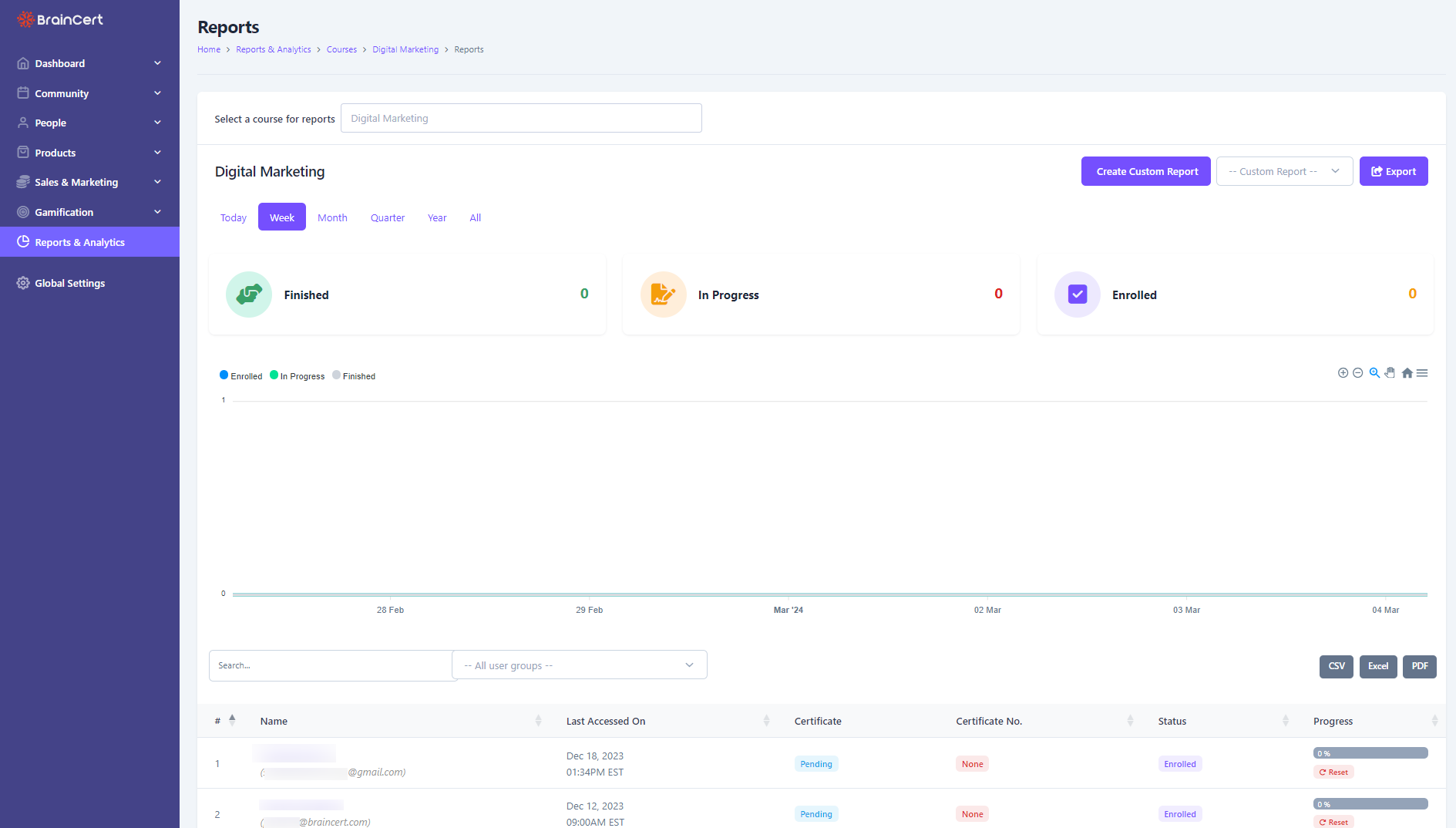Screen dimensions: 1456x828
Task: Click the Reports & Analytics pie icon
Action: (23, 242)
